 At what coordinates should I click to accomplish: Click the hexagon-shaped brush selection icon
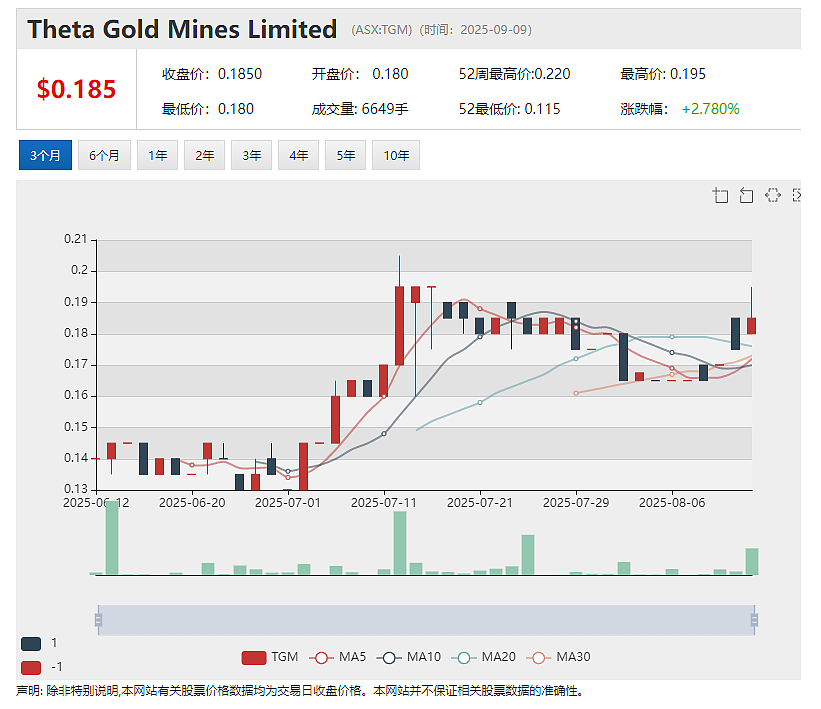(x=773, y=195)
